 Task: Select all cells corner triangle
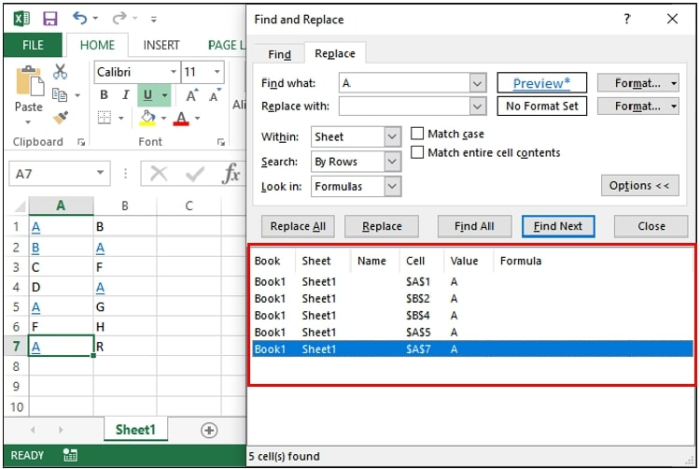pyautogui.click(x=20, y=206)
